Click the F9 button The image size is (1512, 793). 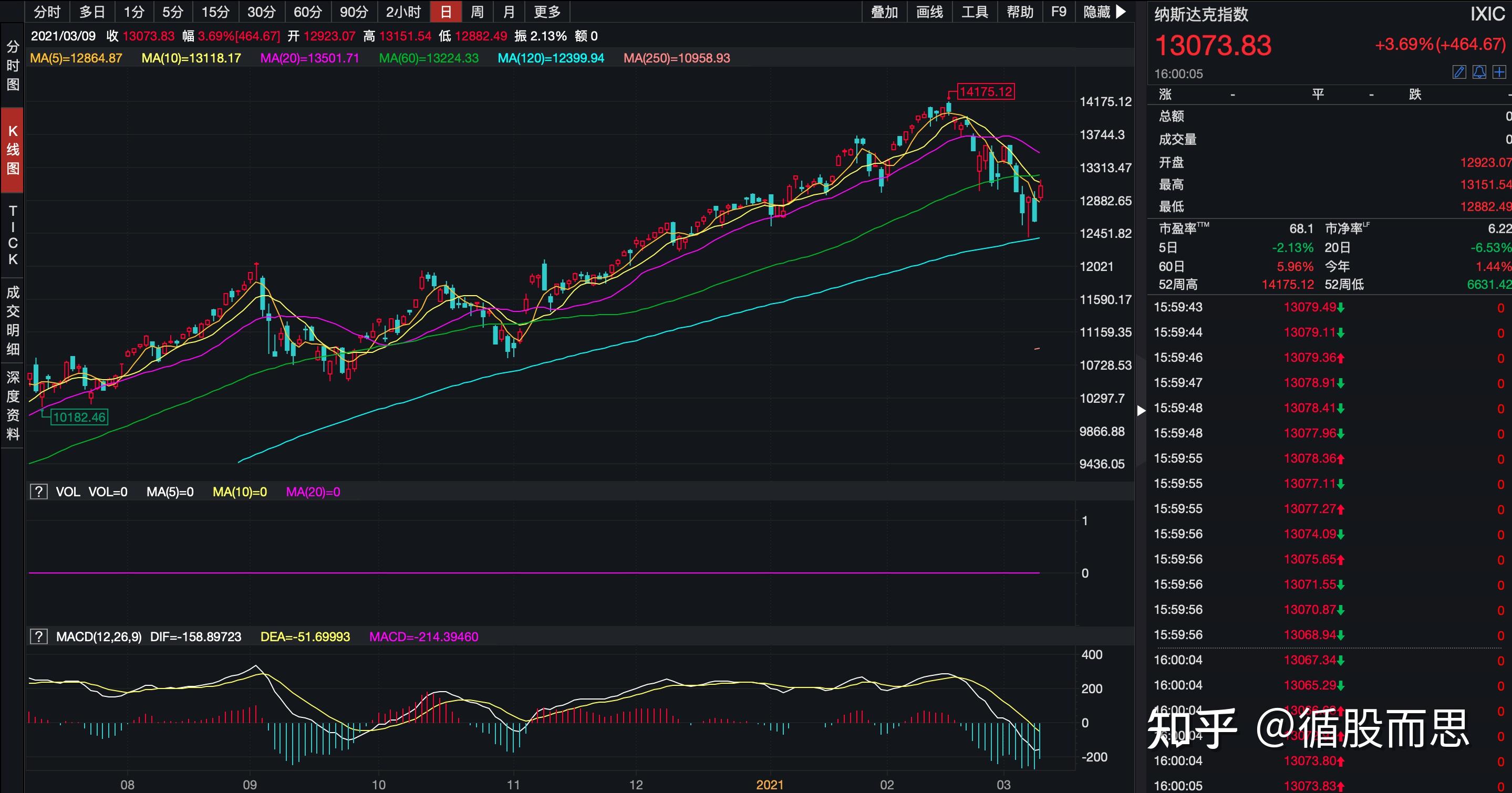1059,12
